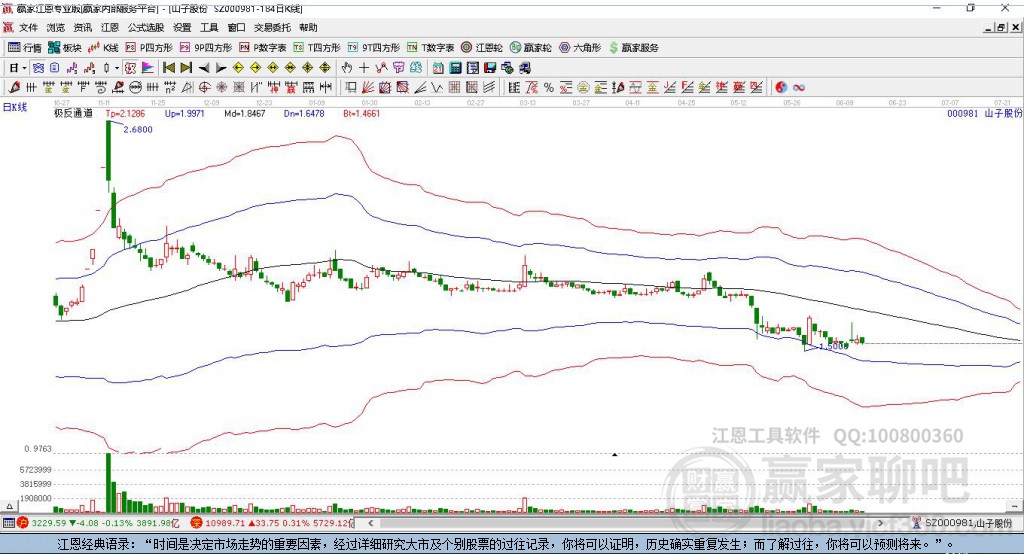The image size is (1024, 554).
Task: Open the 文件 menu
Action: tap(28, 27)
